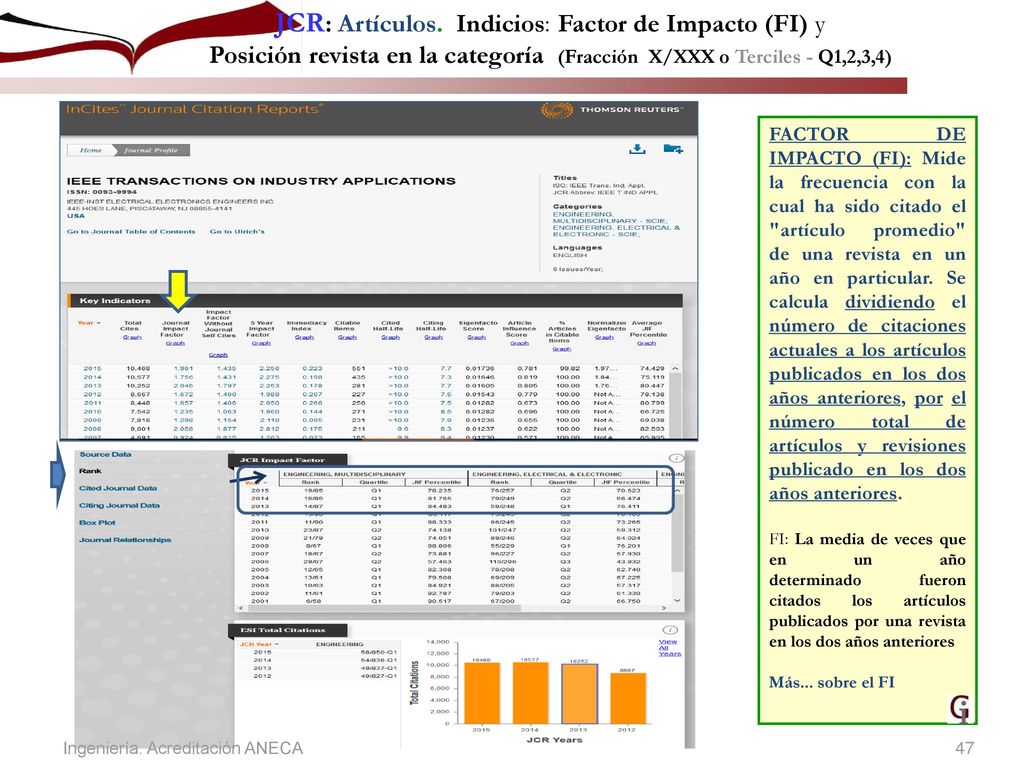
Task: Click the journal title IEEE Transactions on Industry Applications
Action: pos(261,181)
